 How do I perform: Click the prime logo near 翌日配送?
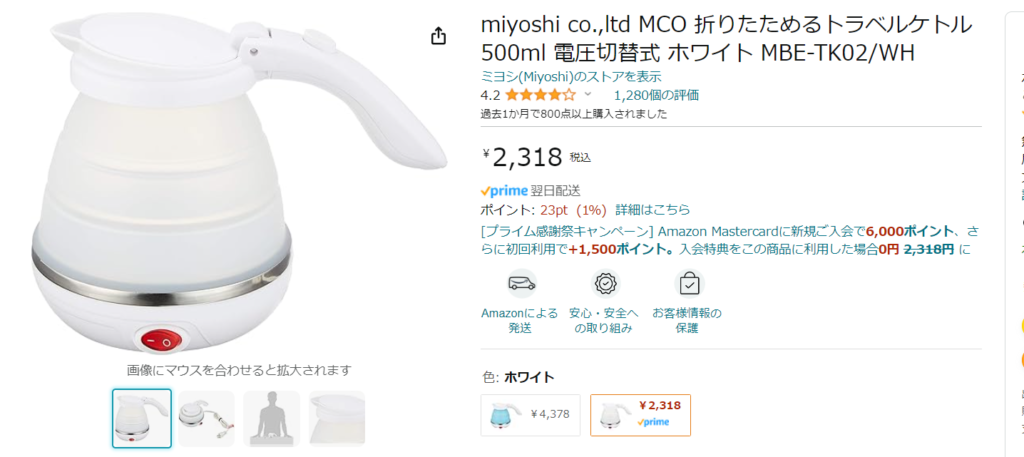tap(504, 191)
